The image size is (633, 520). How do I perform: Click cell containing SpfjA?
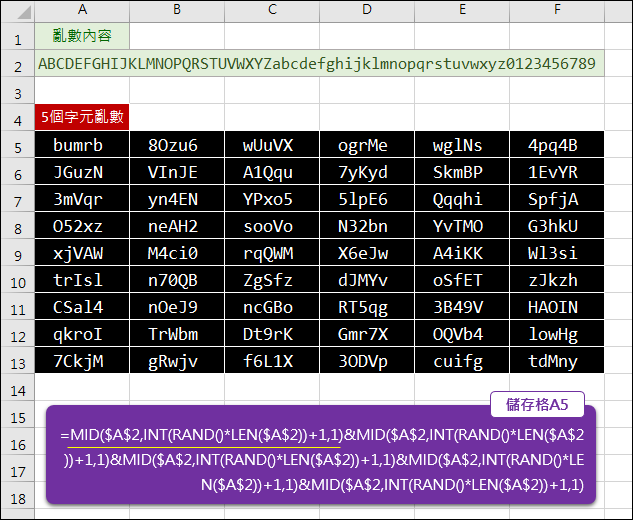557,198
